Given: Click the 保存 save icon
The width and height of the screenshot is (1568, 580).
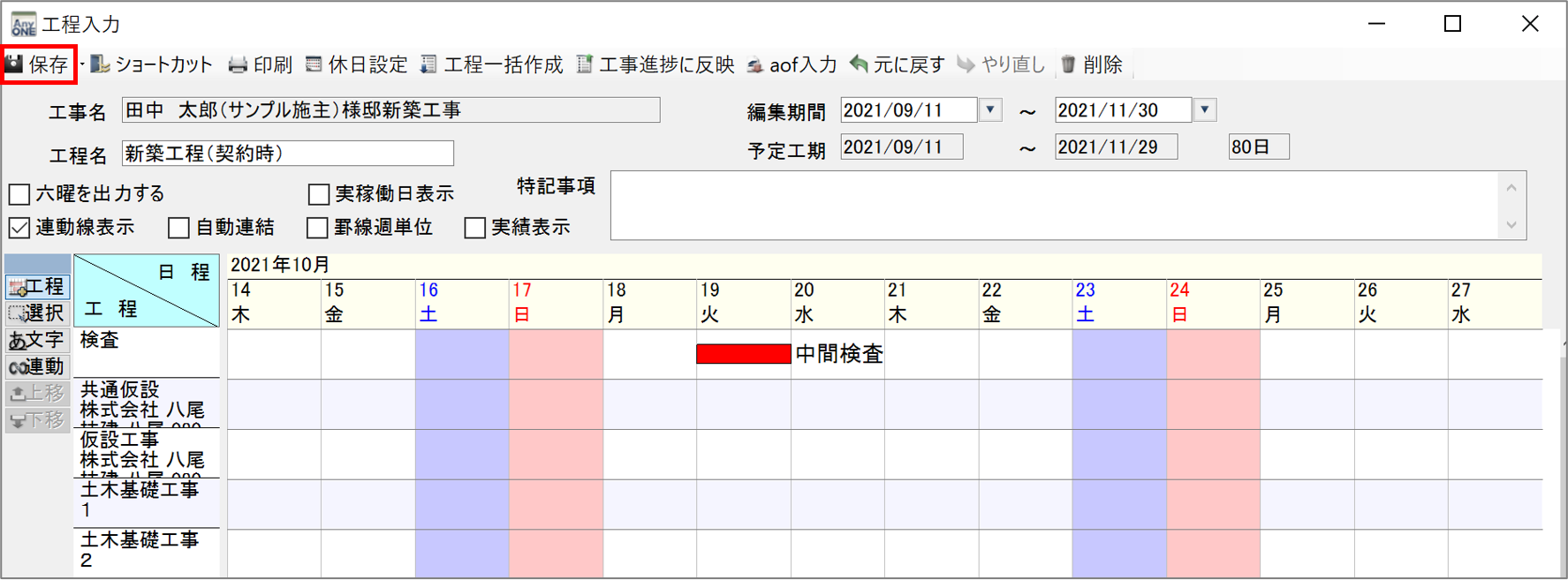Looking at the screenshot, I should coord(14,64).
